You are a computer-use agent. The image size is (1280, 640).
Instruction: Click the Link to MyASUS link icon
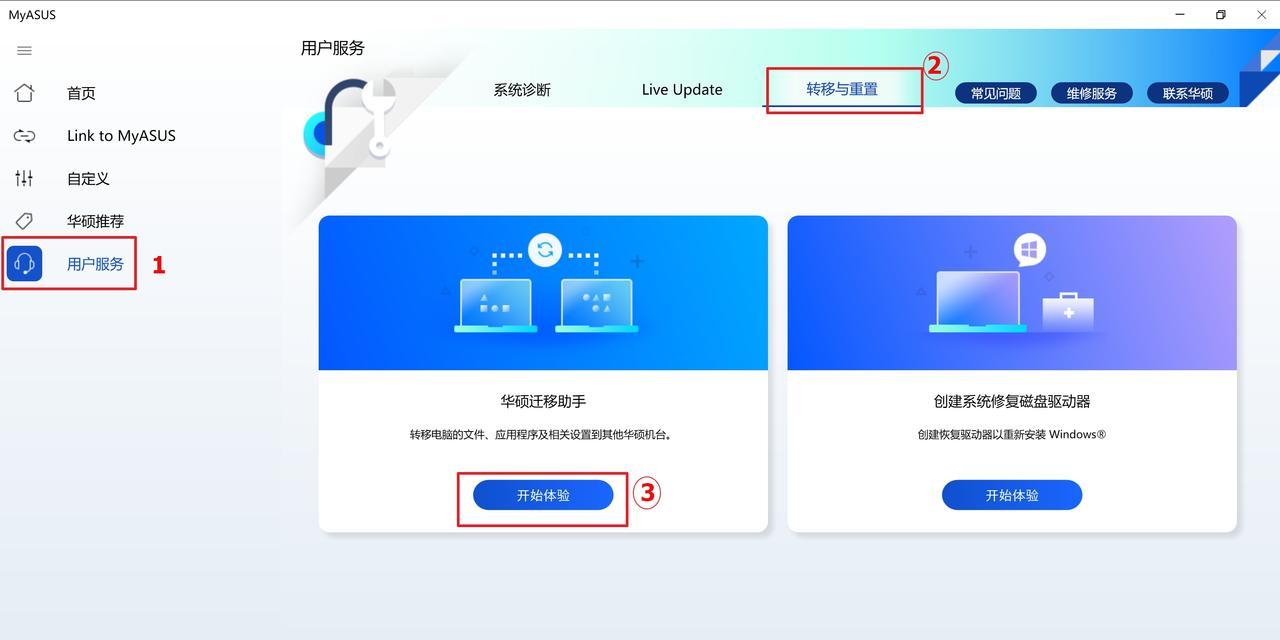pyautogui.click(x=25, y=136)
